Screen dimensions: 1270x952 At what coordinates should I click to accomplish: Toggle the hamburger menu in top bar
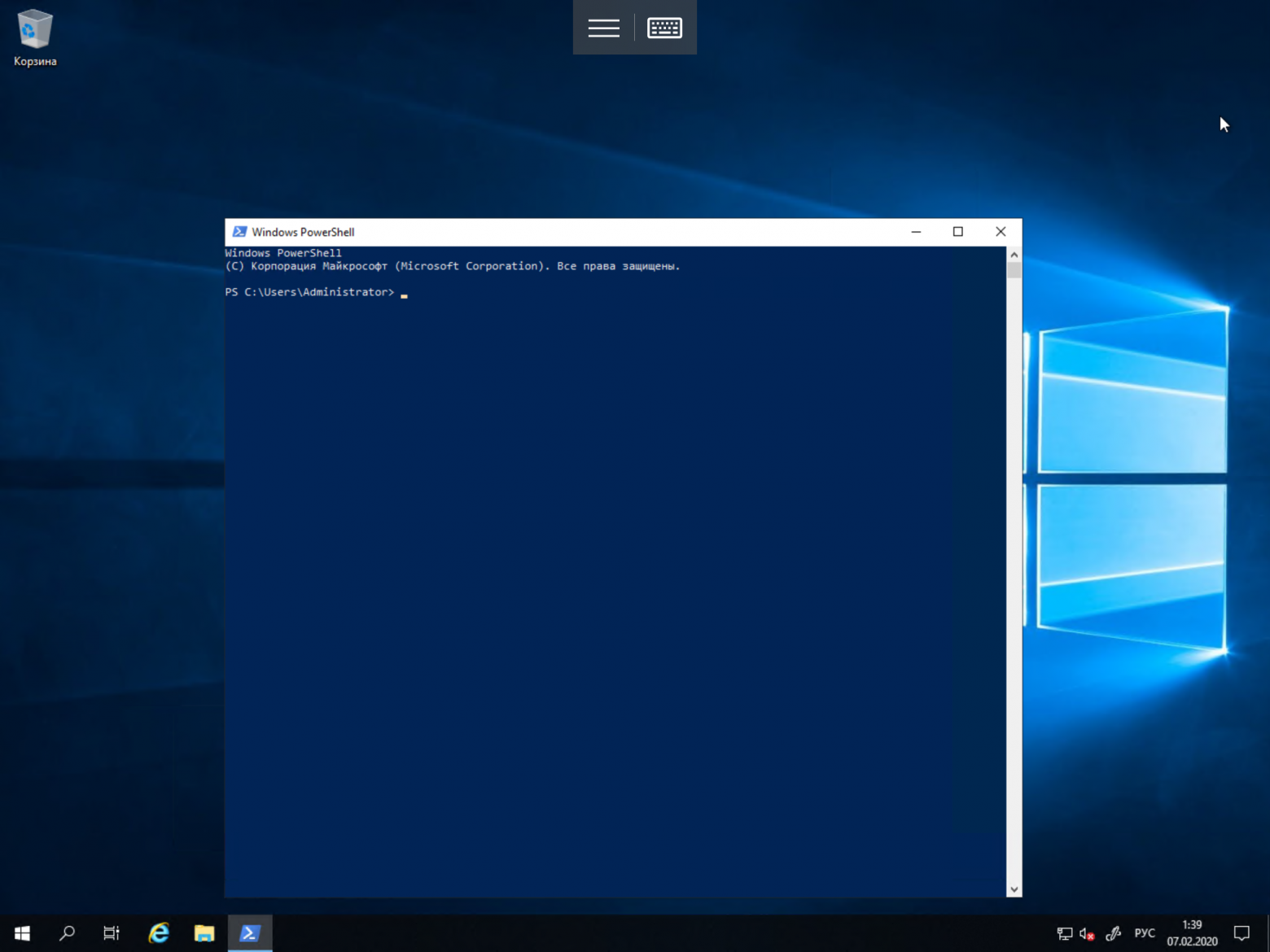click(x=603, y=27)
